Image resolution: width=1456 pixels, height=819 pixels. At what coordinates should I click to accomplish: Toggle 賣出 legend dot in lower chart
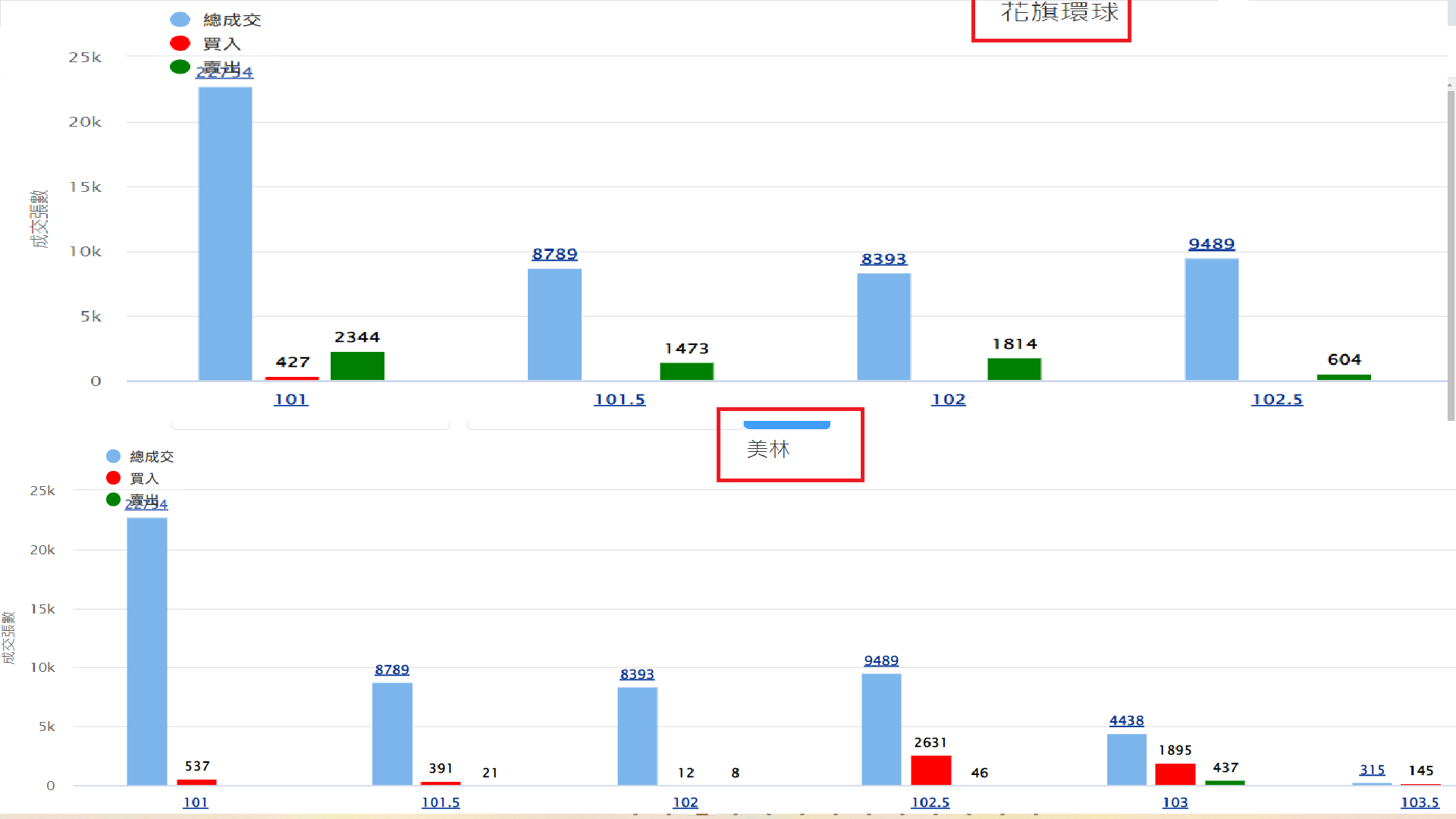click(x=114, y=500)
